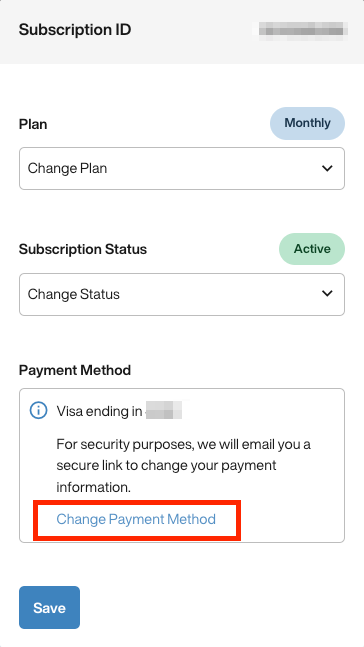The height and width of the screenshot is (647, 364).
Task: Click the green Active status badge
Action: 312,249
